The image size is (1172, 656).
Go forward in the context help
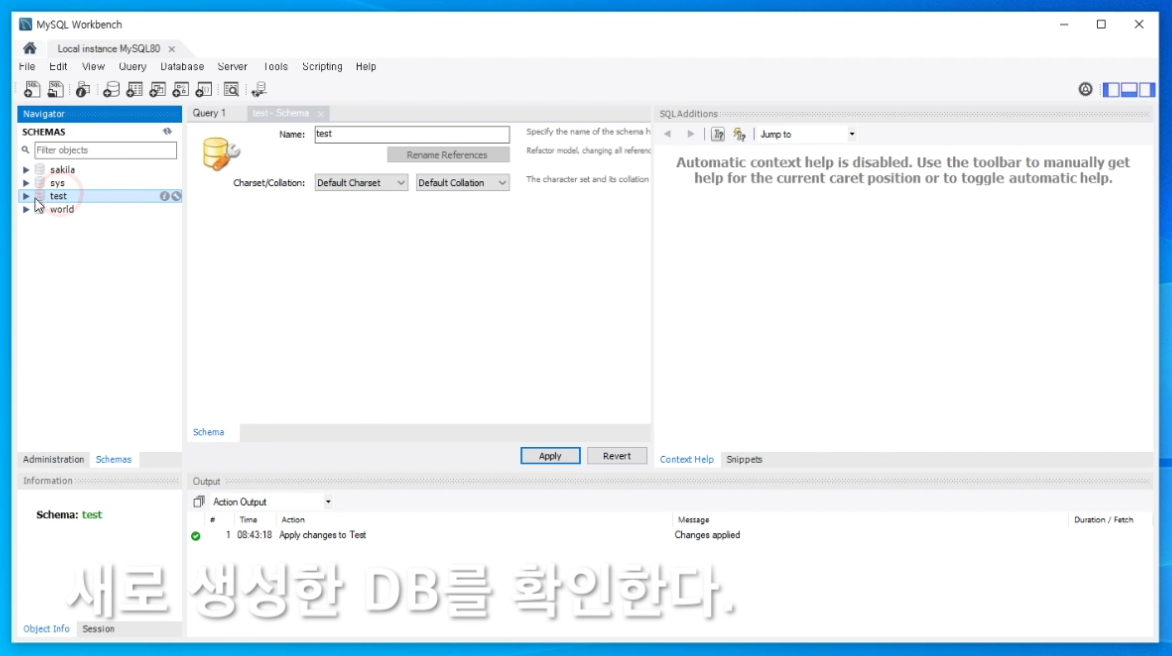pos(691,134)
